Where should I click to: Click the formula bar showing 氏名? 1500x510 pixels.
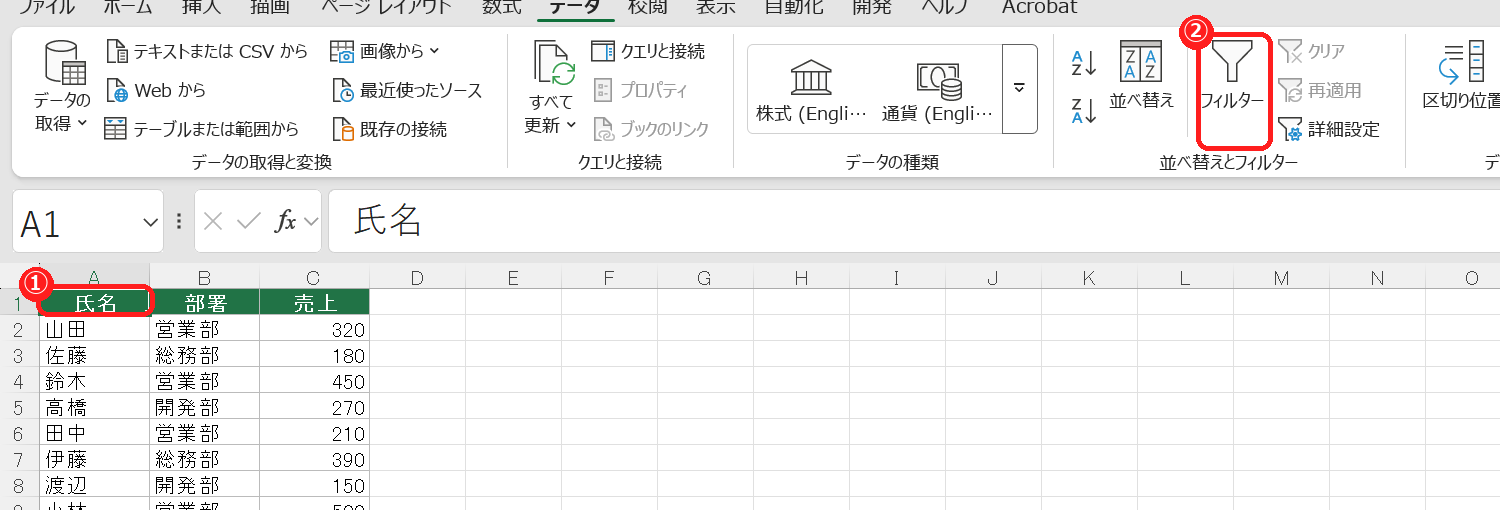pyautogui.click(x=914, y=221)
